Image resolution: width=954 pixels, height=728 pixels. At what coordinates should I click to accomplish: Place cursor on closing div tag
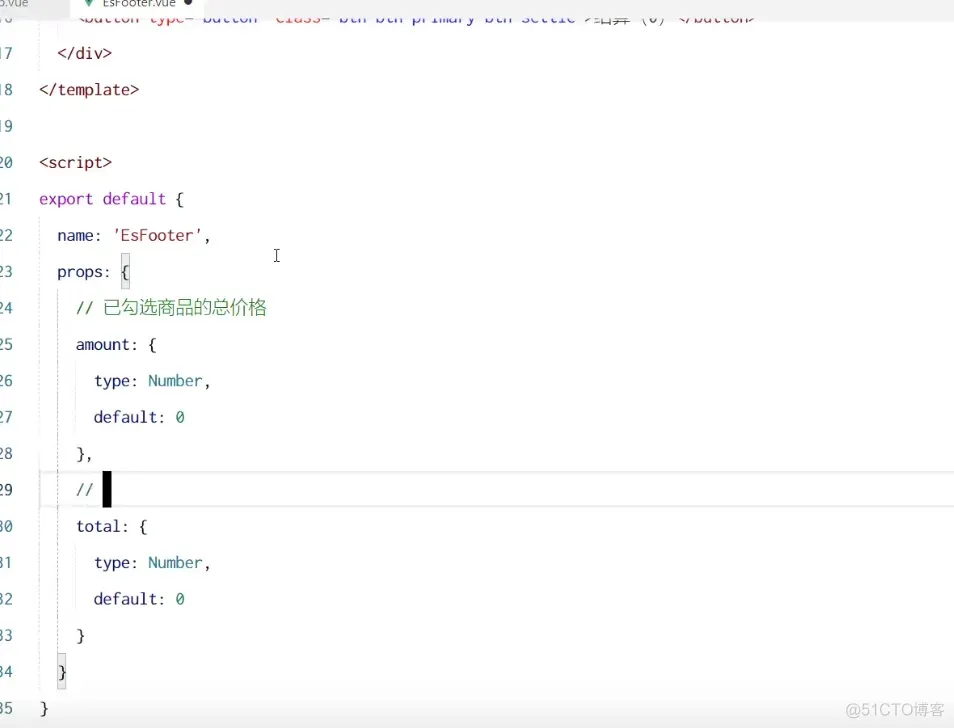(x=85, y=54)
